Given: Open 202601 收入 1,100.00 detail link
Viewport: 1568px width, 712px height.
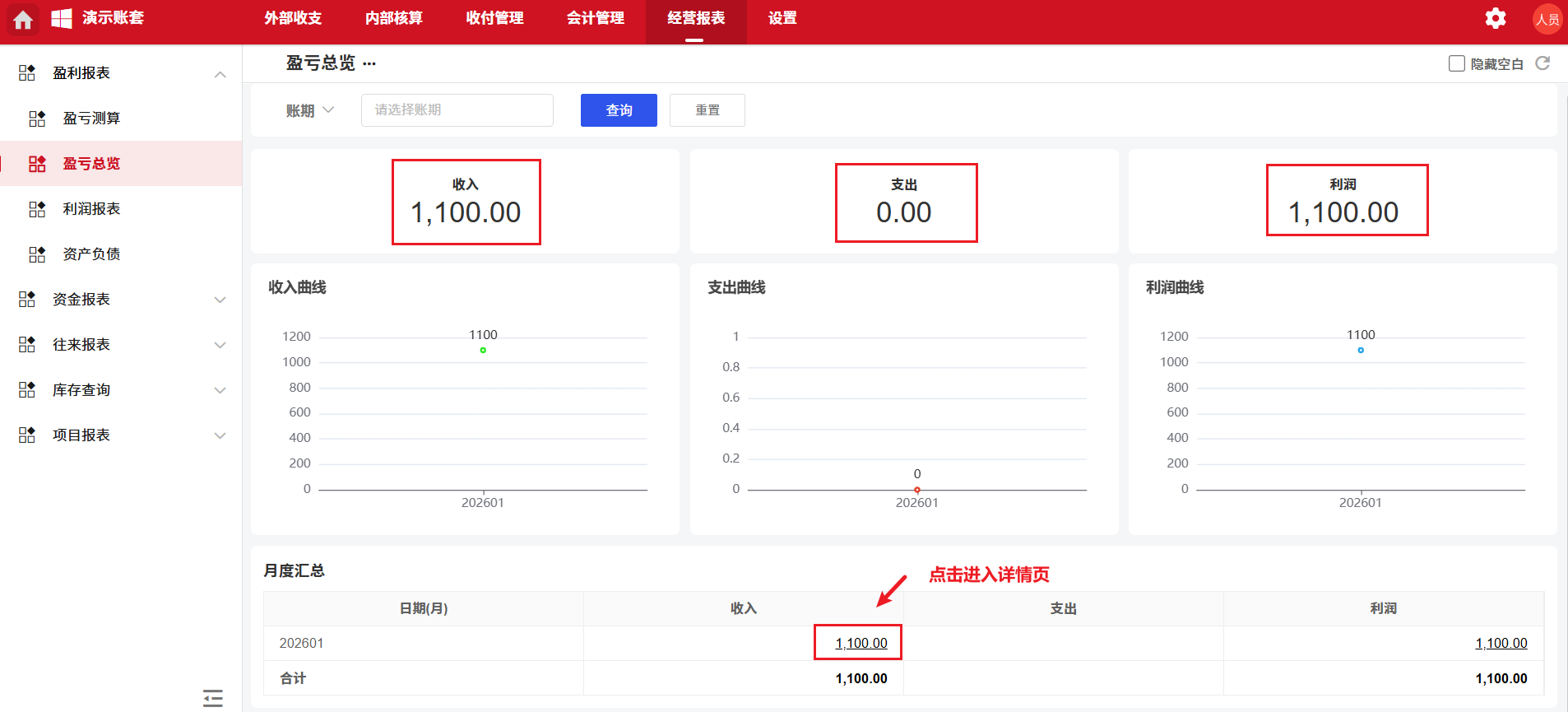Looking at the screenshot, I should pyautogui.click(x=861, y=643).
